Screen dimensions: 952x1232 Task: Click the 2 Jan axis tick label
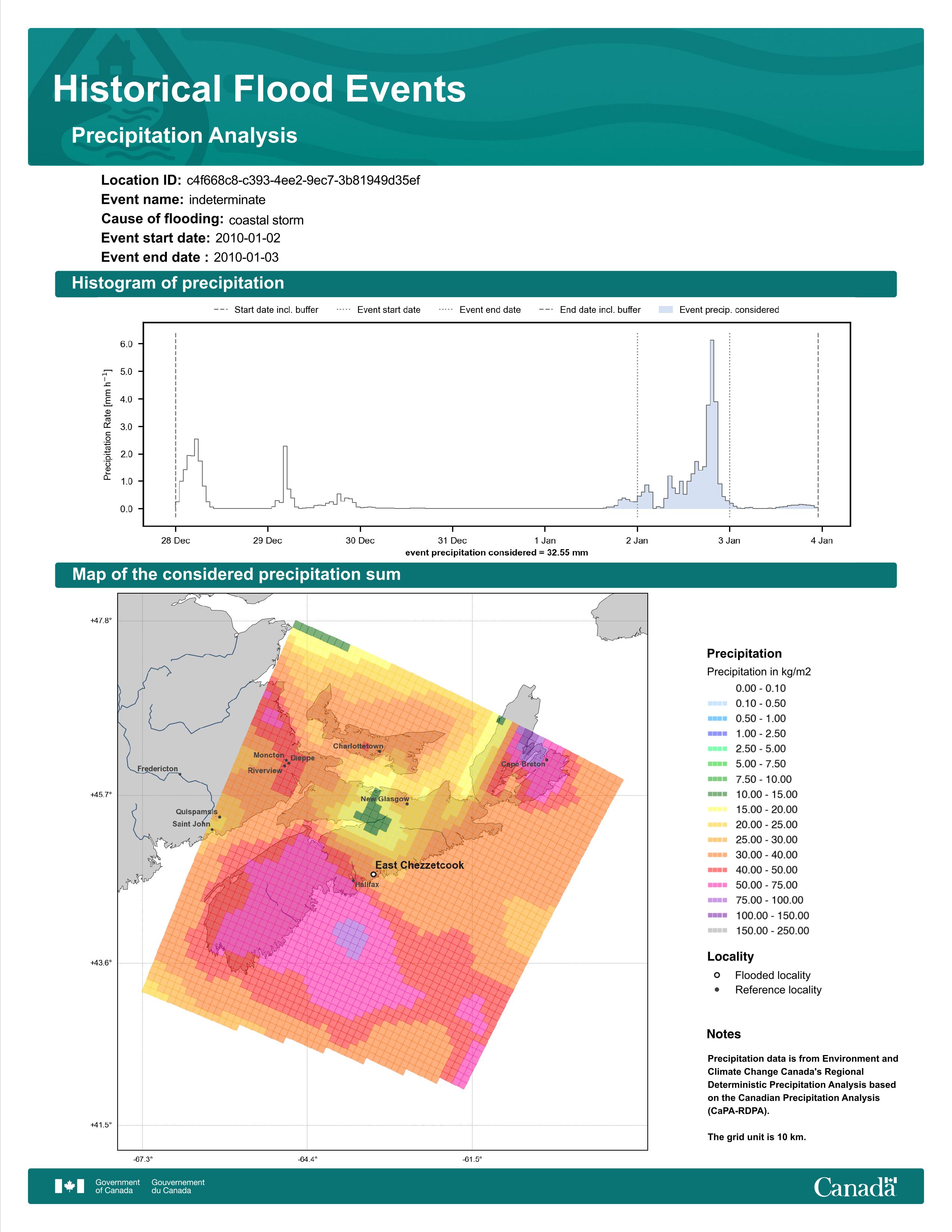click(x=637, y=541)
